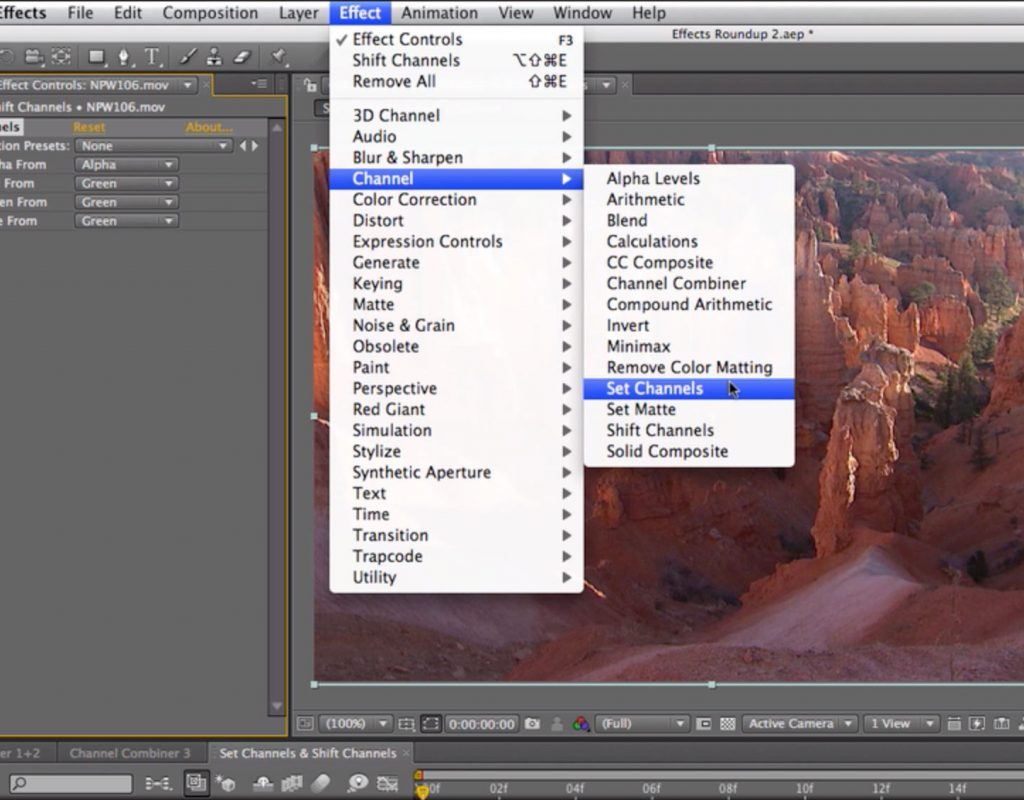Open the Graph Editor in timeline

[x=387, y=783]
